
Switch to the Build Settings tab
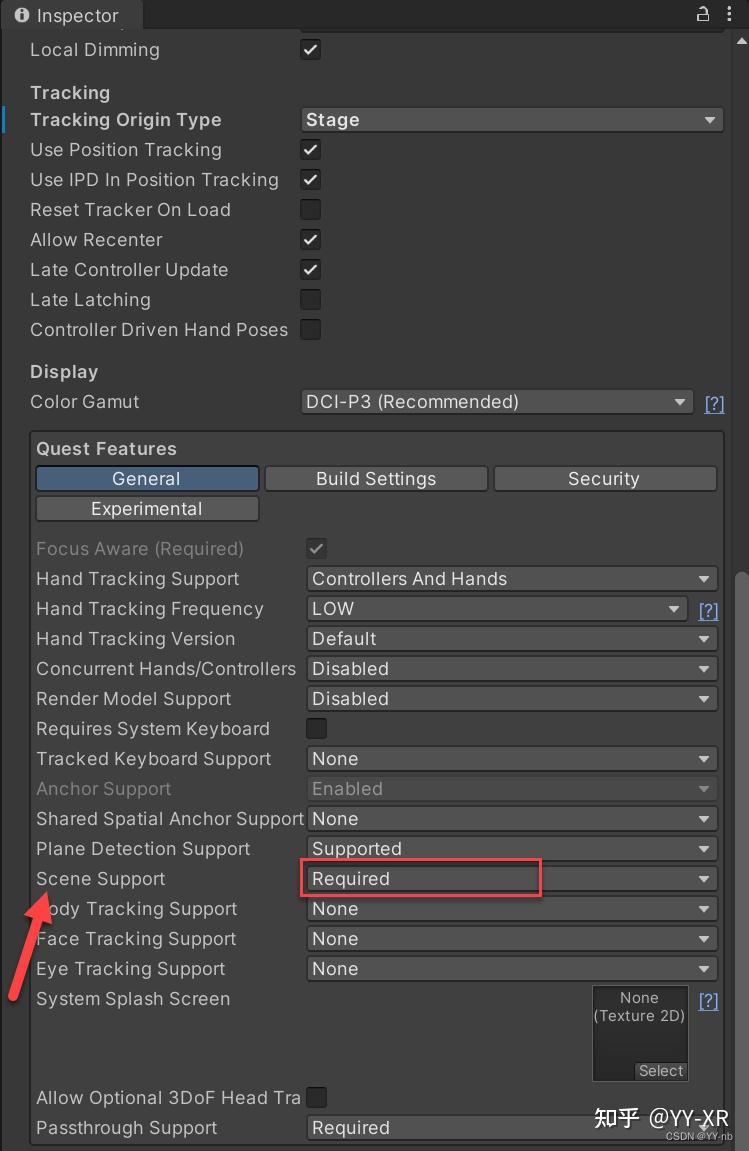[x=376, y=478]
